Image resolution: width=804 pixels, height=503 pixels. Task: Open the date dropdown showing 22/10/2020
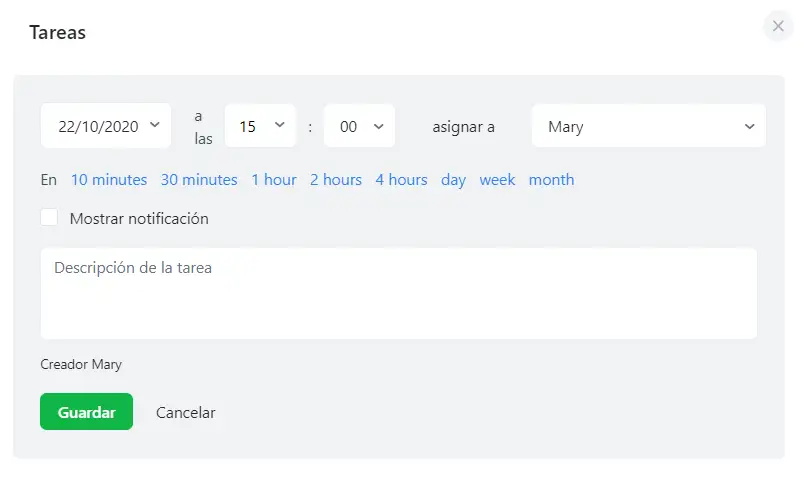point(104,126)
